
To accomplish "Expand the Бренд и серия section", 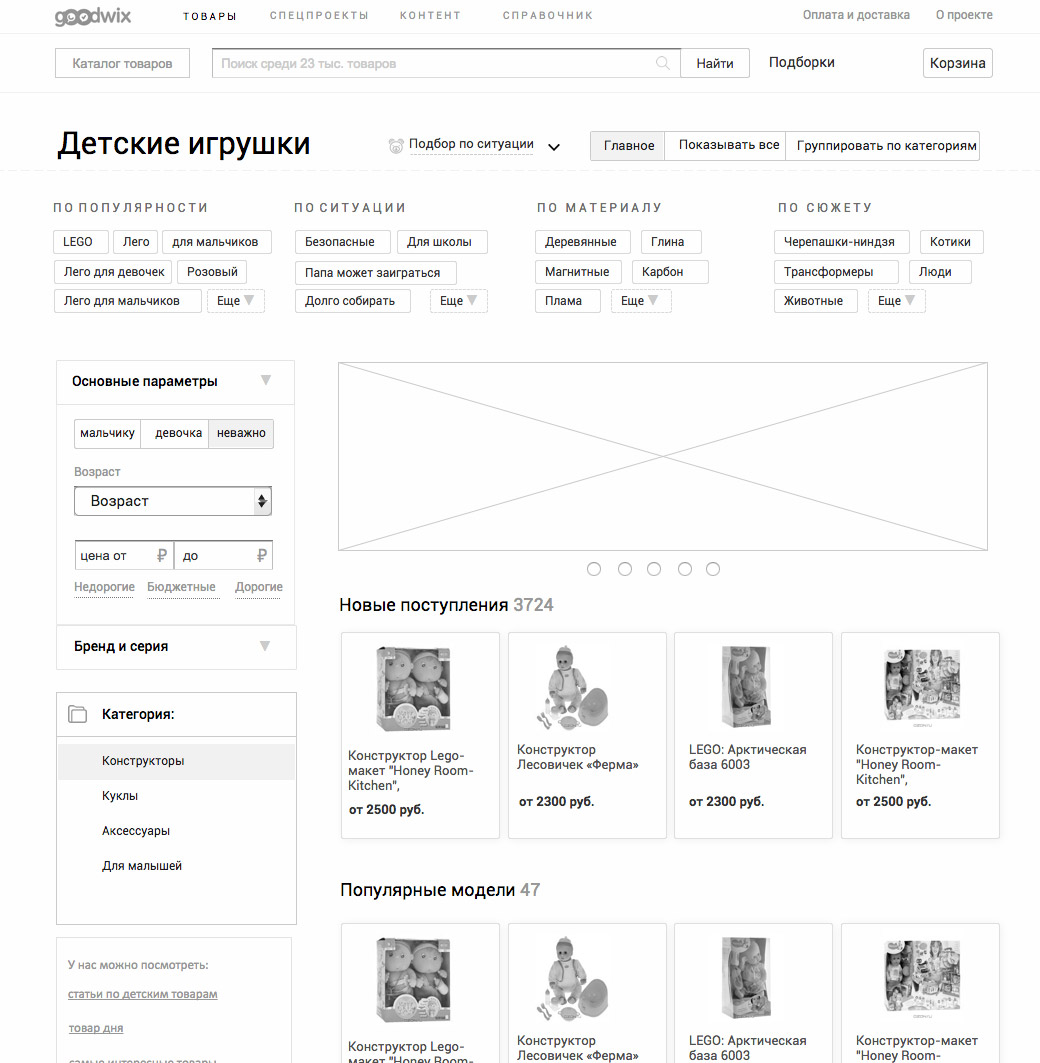I will pos(176,647).
